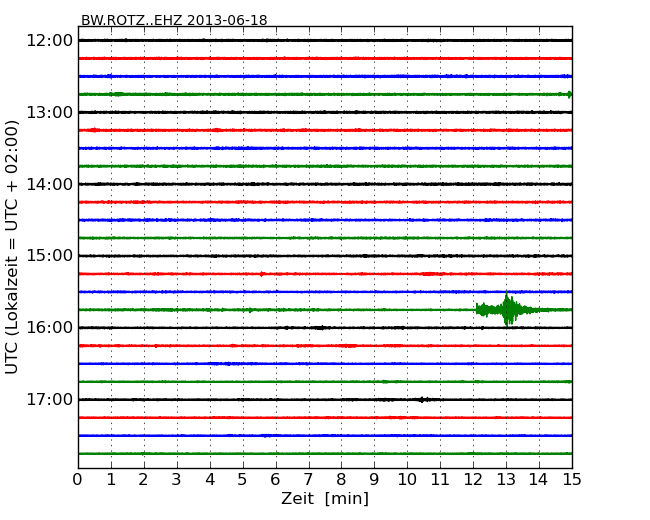Click the x-axis tick label 10

click(x=407, y=480)
